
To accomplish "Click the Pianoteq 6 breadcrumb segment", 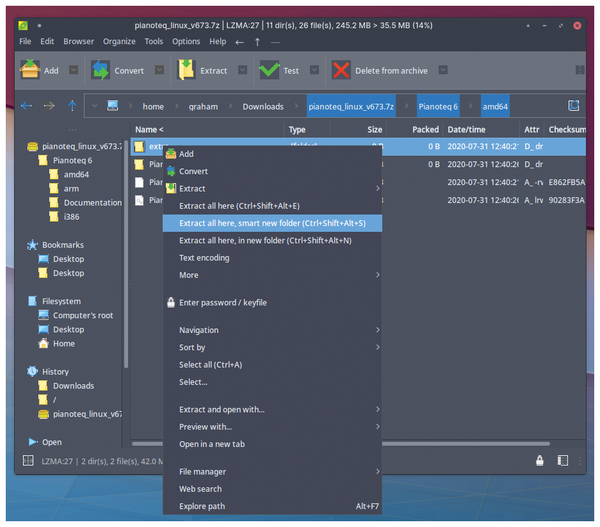I will pyautogui.click(x=438, y=106).
